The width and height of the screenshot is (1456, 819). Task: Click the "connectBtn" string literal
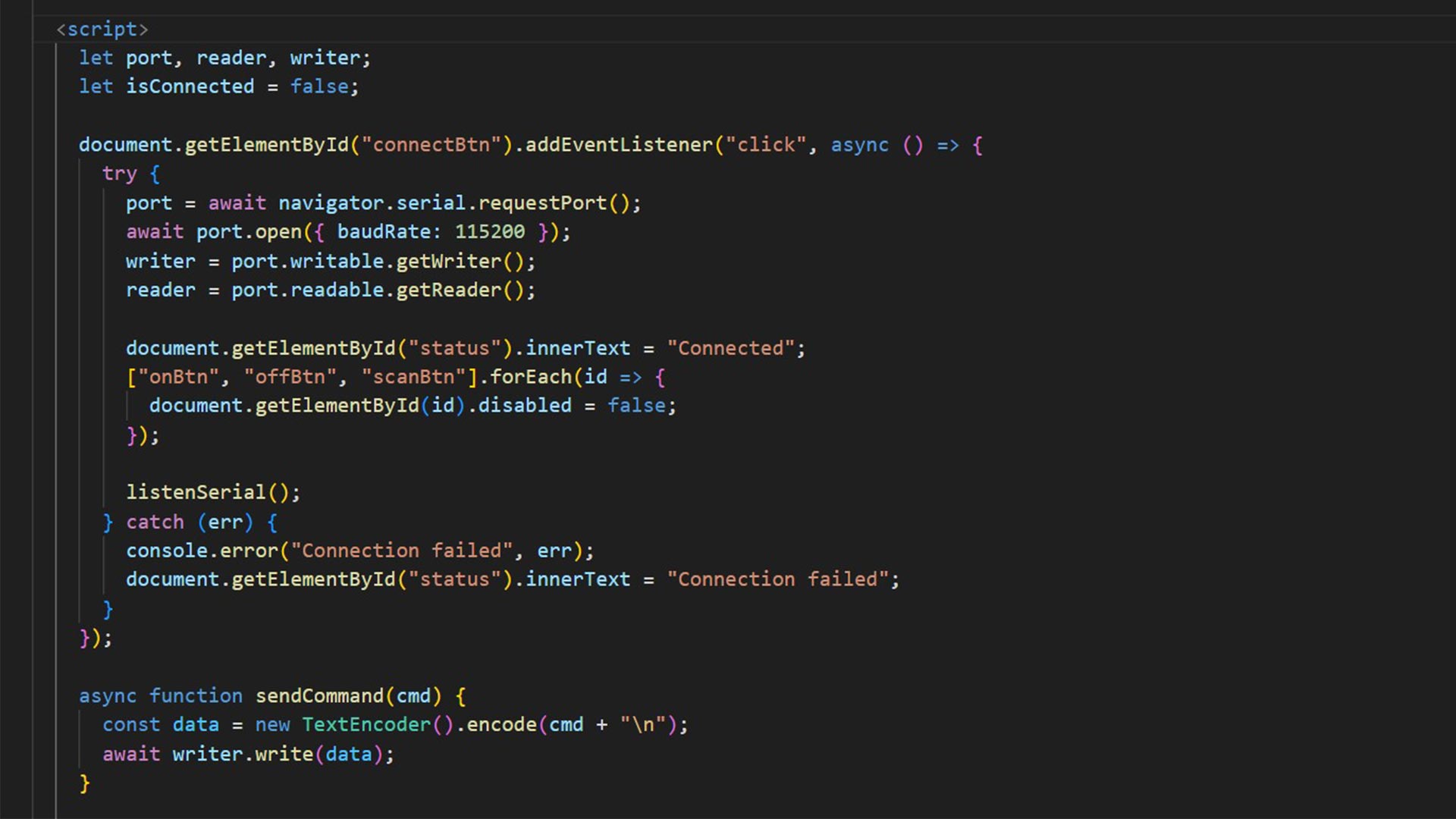point(431,145)
